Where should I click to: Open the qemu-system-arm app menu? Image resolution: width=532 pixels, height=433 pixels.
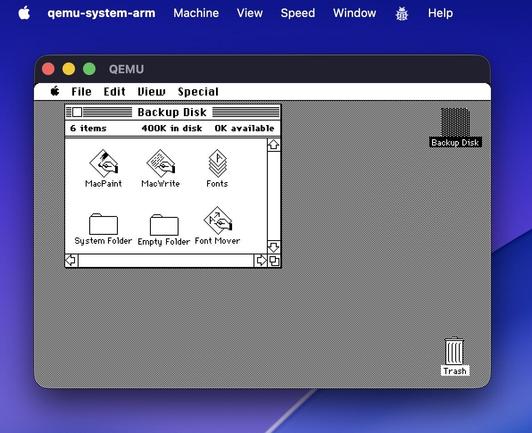coord(101,13)
